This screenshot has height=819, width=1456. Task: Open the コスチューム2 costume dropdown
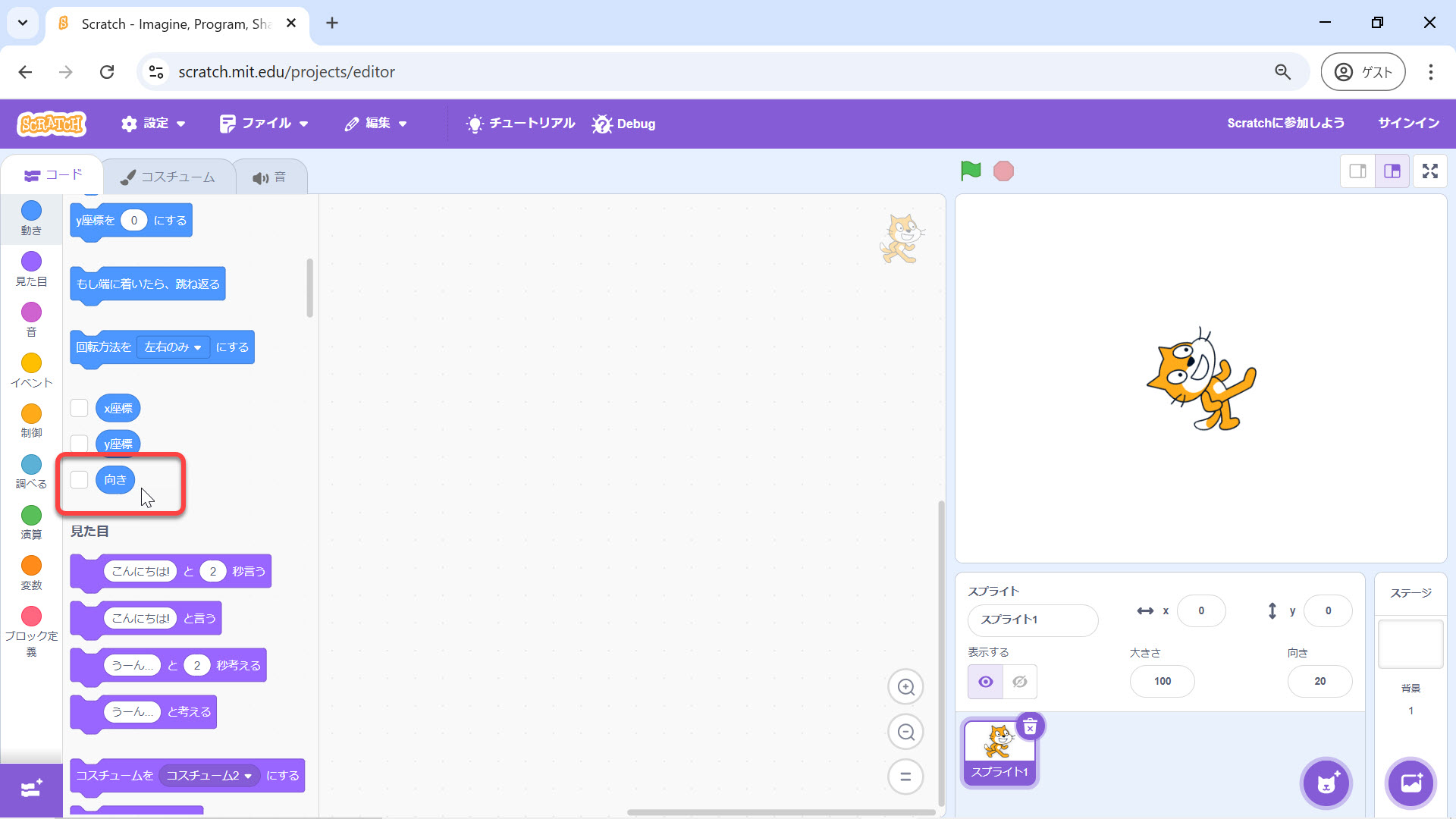(x=209, y=776)
